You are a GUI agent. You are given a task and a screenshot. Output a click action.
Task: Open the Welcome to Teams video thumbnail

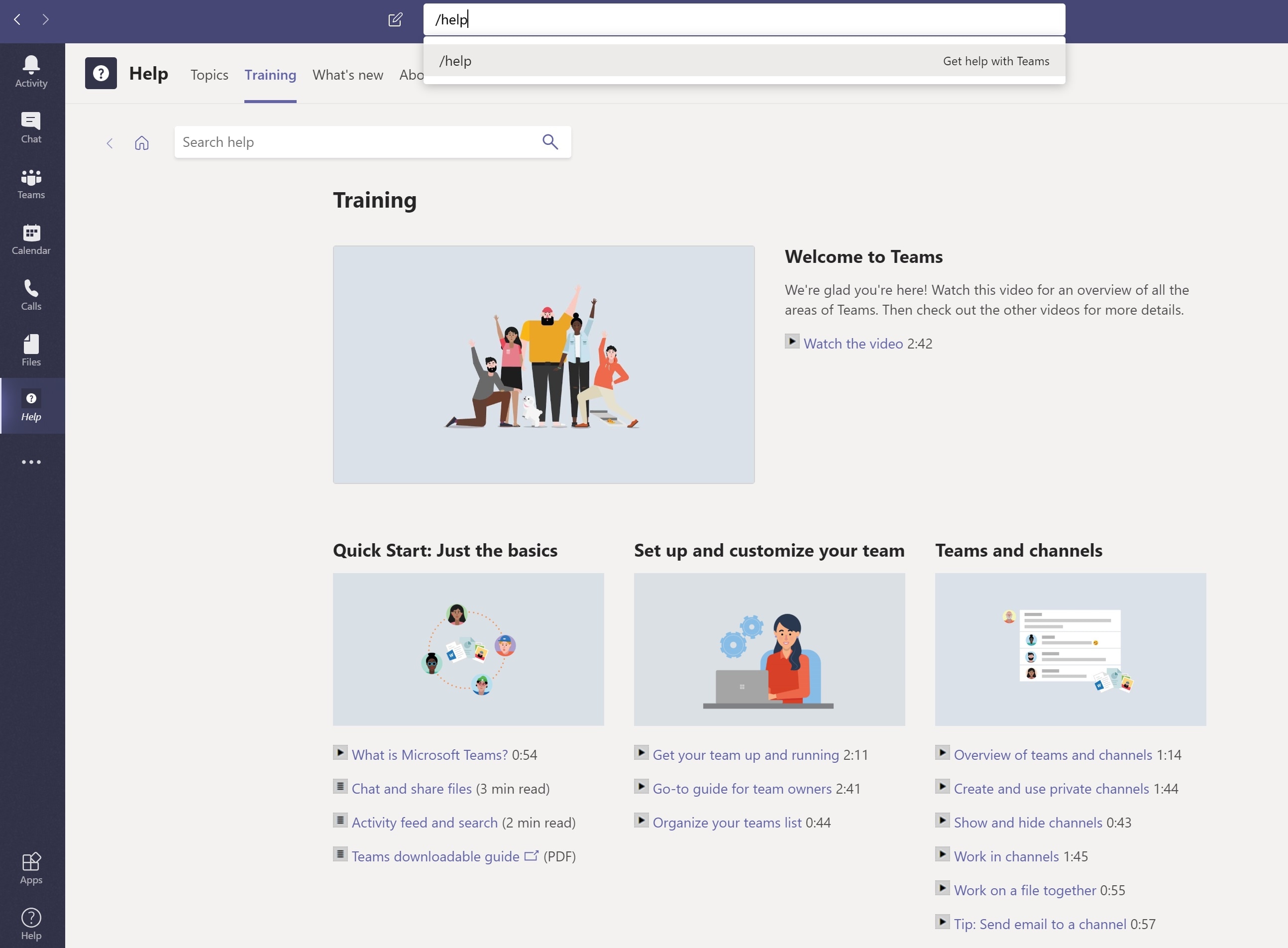543,364
